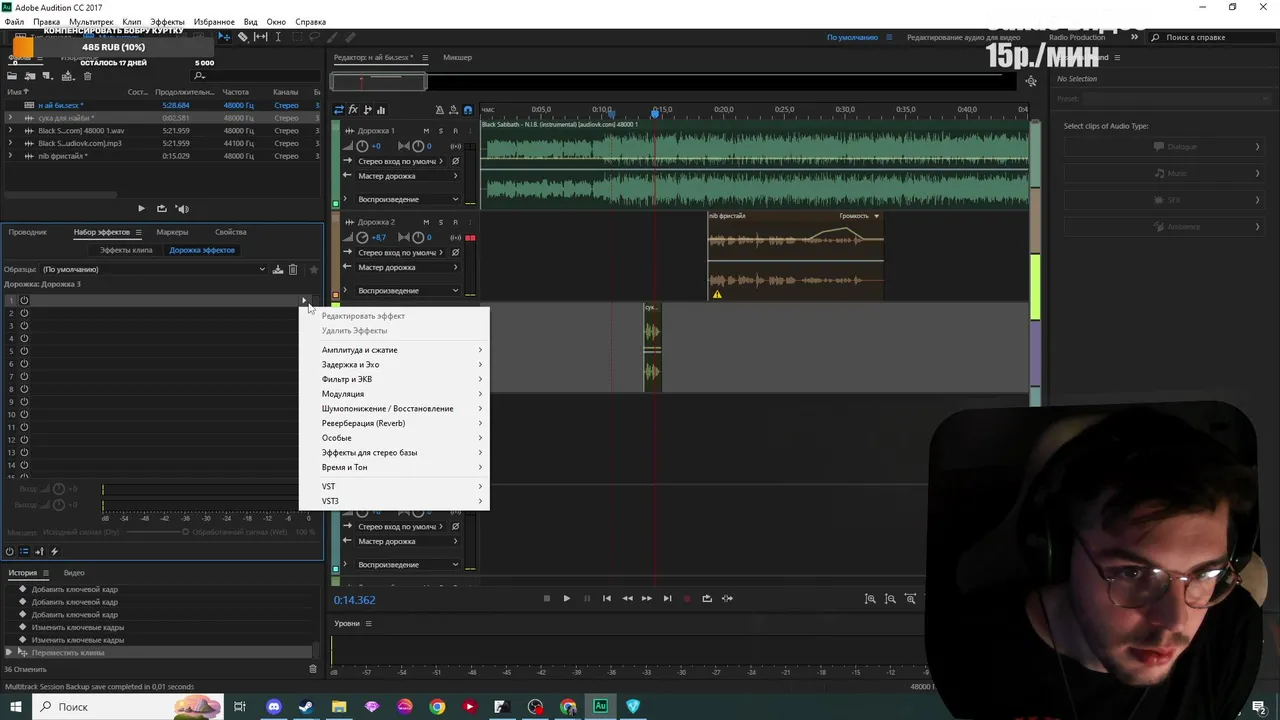
Task: Toggle the Inputs/Outputs view in track header
Action: (339, 110)
